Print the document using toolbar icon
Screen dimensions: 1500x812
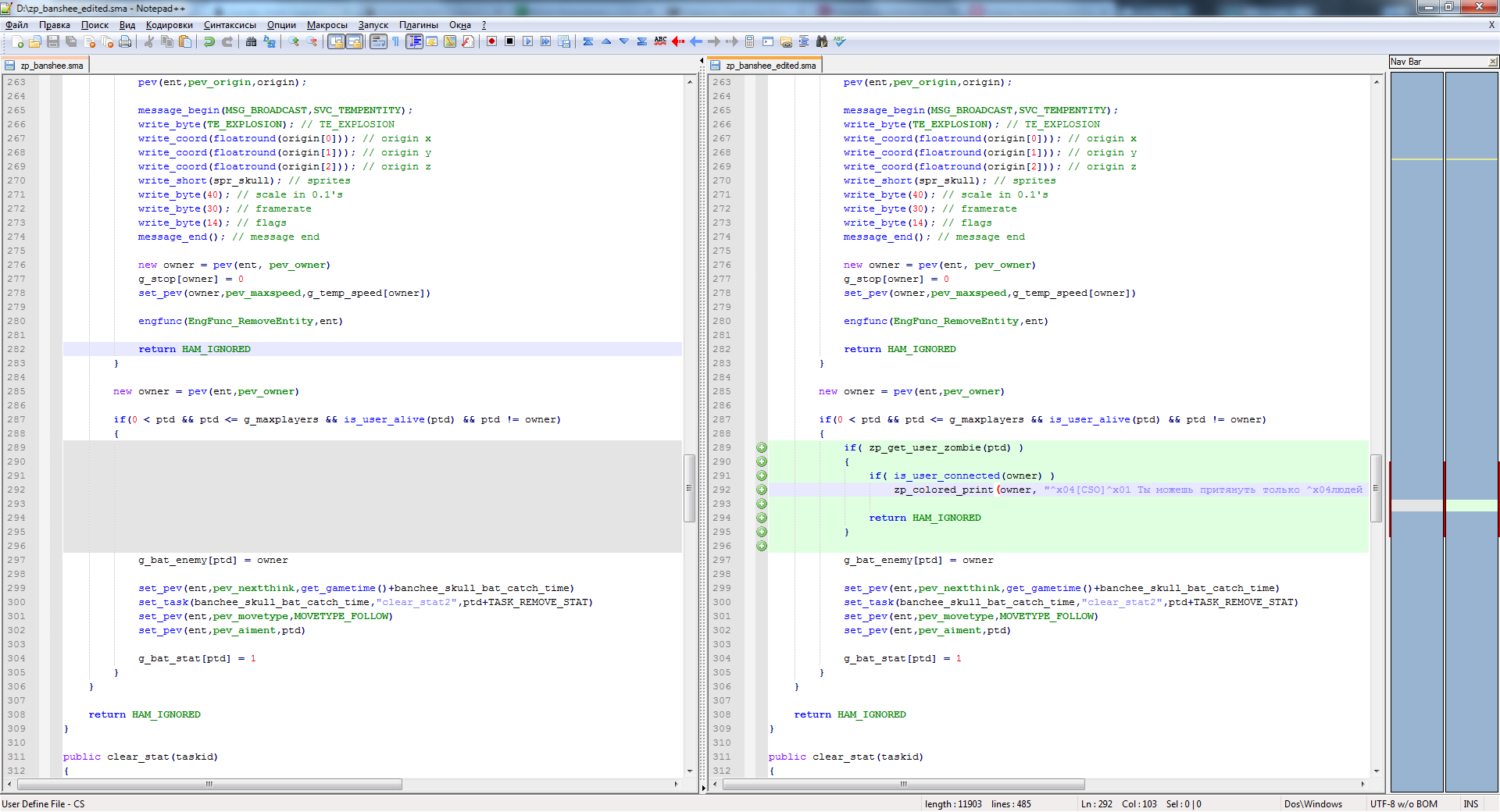124,41
